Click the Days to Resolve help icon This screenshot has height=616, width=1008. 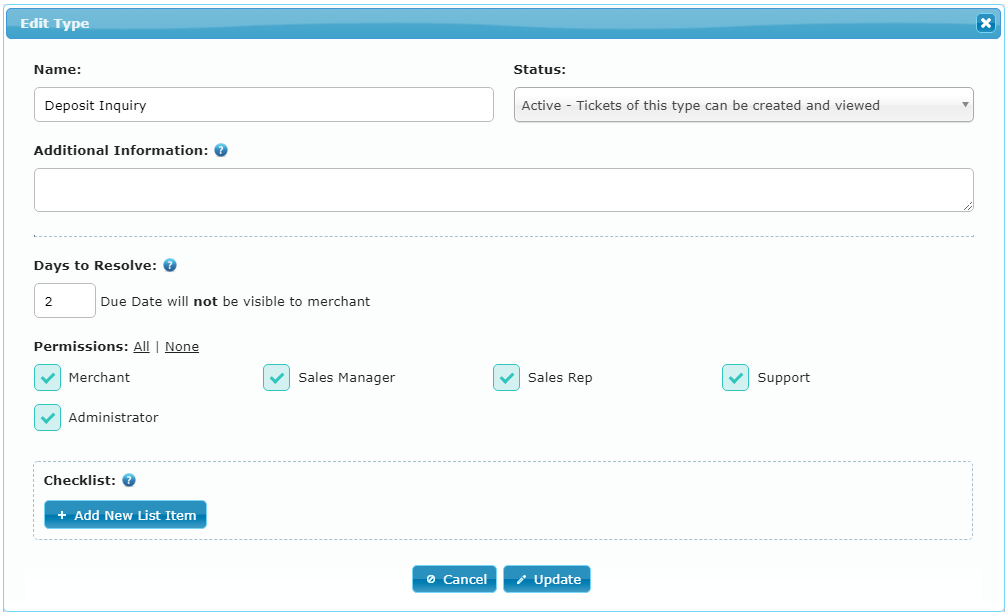tap(170, 265)
